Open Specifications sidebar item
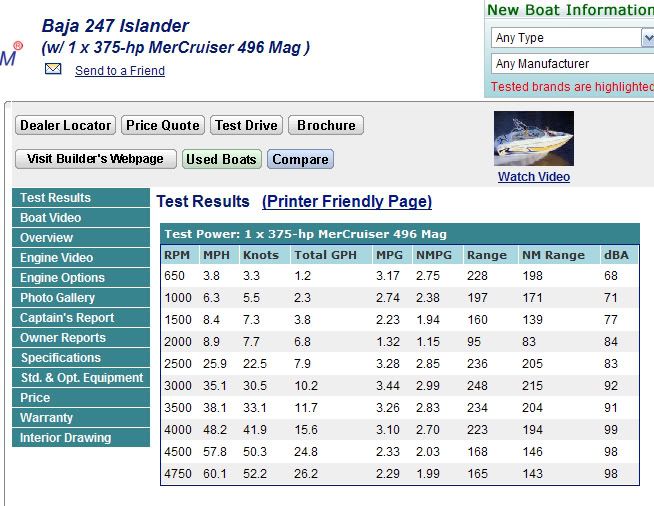Screen dimensions: 654x506 81,358
